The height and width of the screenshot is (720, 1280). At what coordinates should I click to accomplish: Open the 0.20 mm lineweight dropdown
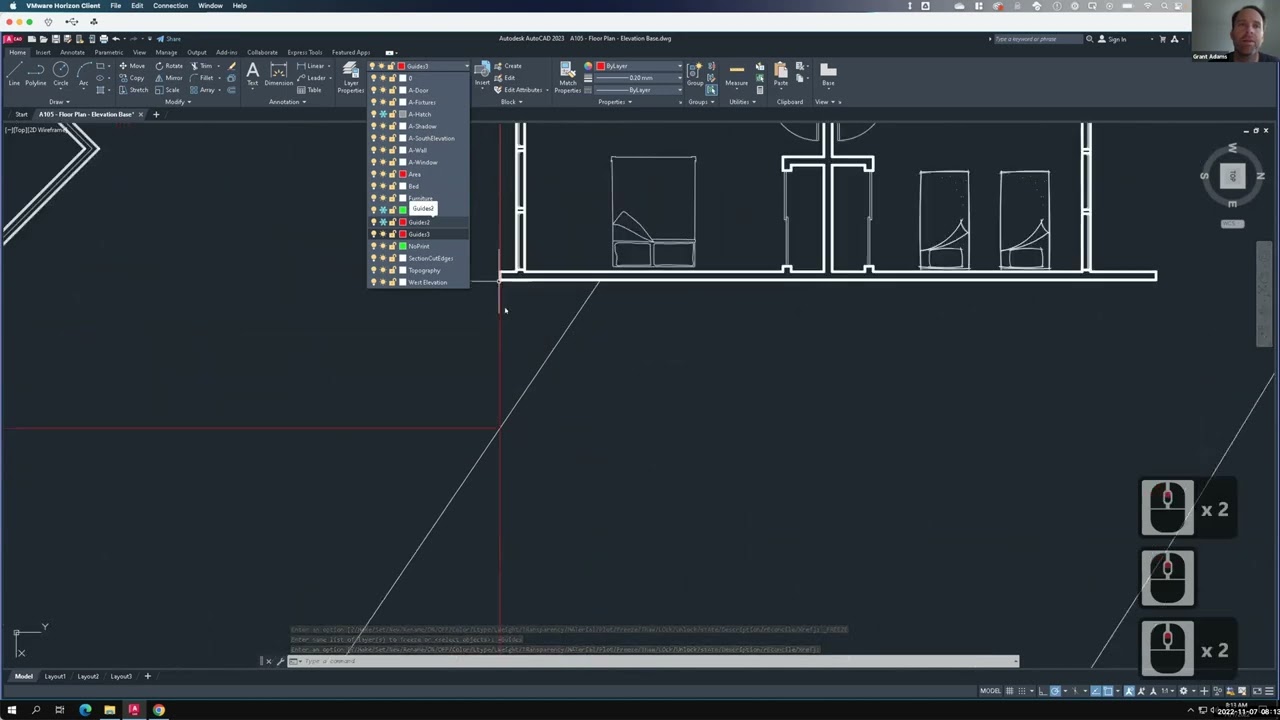(x=679, y=78)
